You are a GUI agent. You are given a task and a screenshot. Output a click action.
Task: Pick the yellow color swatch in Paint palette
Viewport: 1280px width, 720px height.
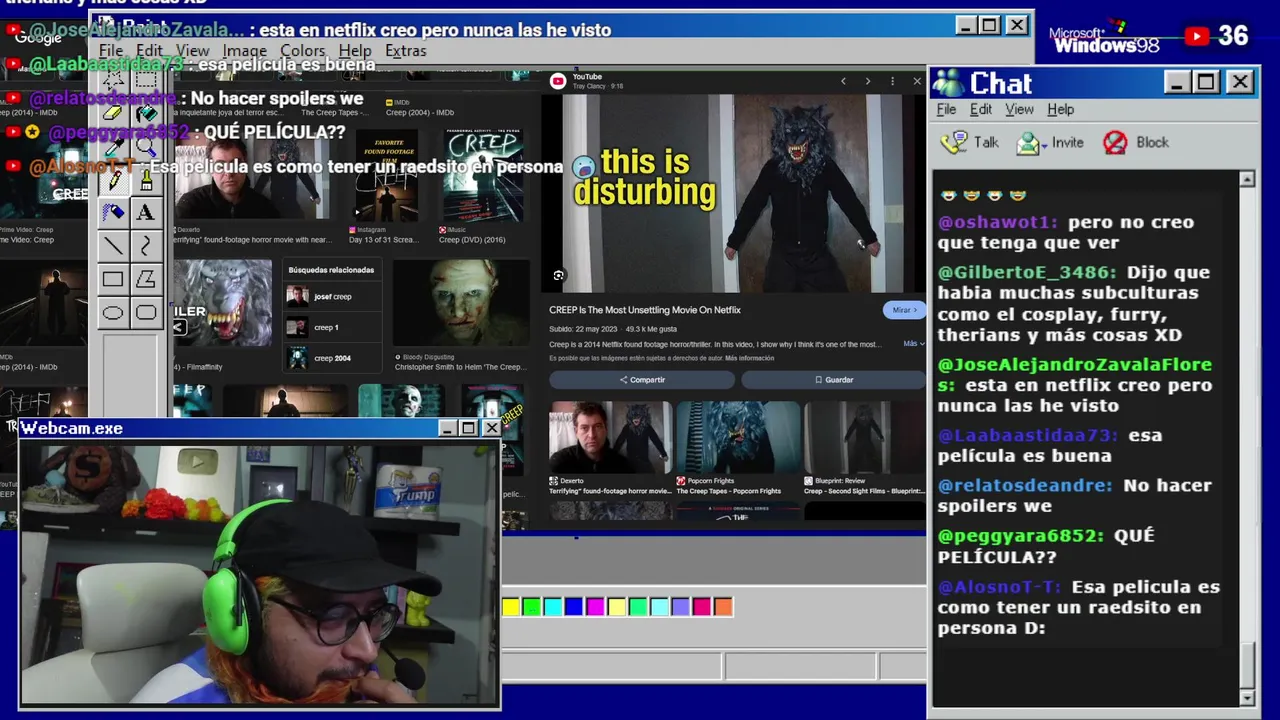pyautogui.click(x=511, y=606)
